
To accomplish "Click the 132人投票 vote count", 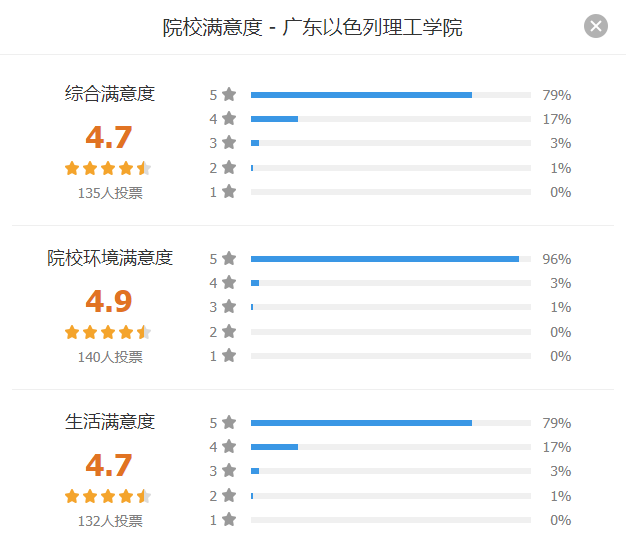I will [x=110, y=521].
